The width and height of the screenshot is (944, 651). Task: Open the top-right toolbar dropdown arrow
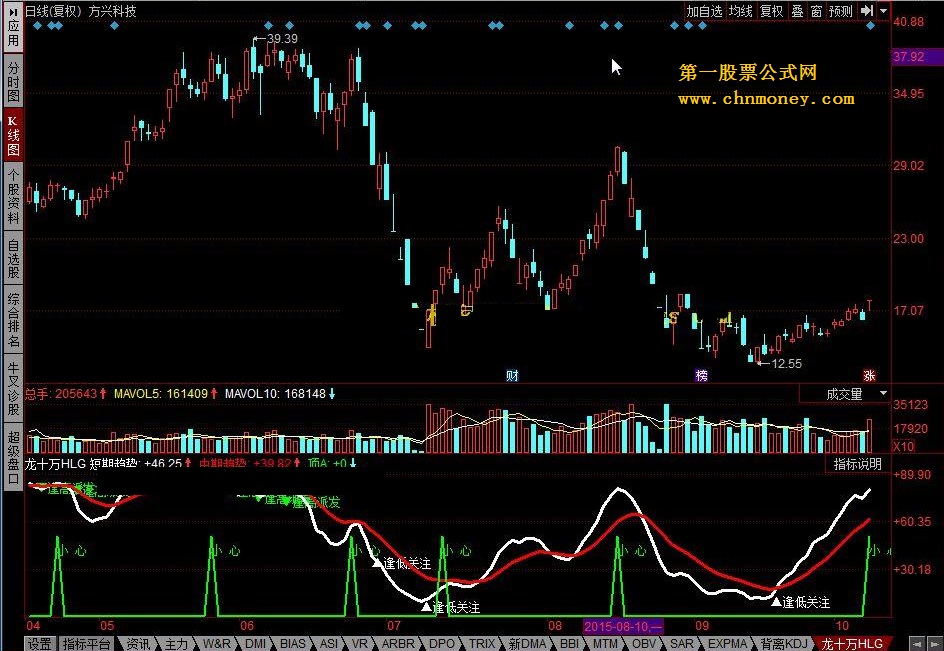click(x=883, y=11)
